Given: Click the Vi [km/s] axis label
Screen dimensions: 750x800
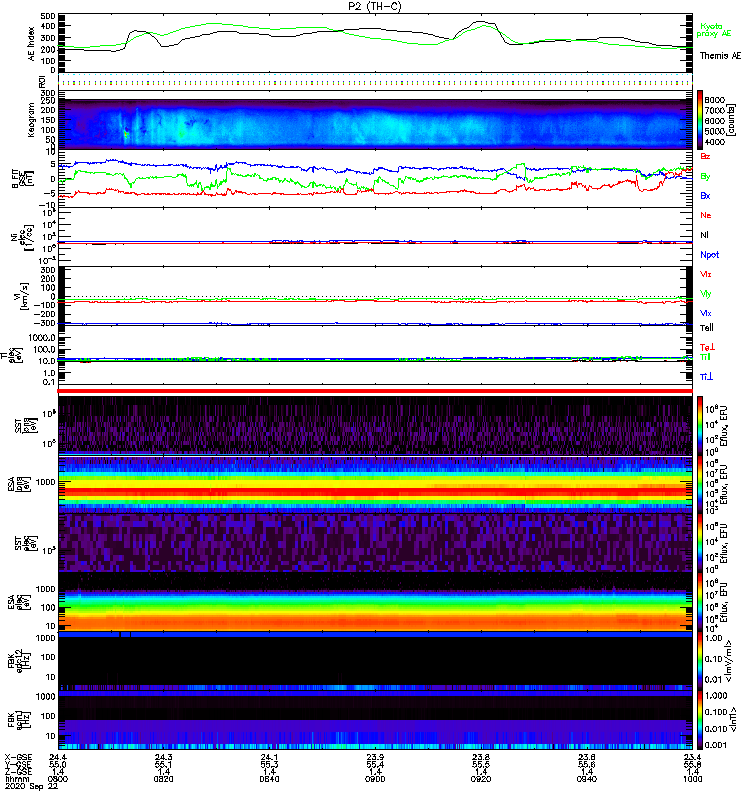Looking at the screenshot, I should [24, 296].
